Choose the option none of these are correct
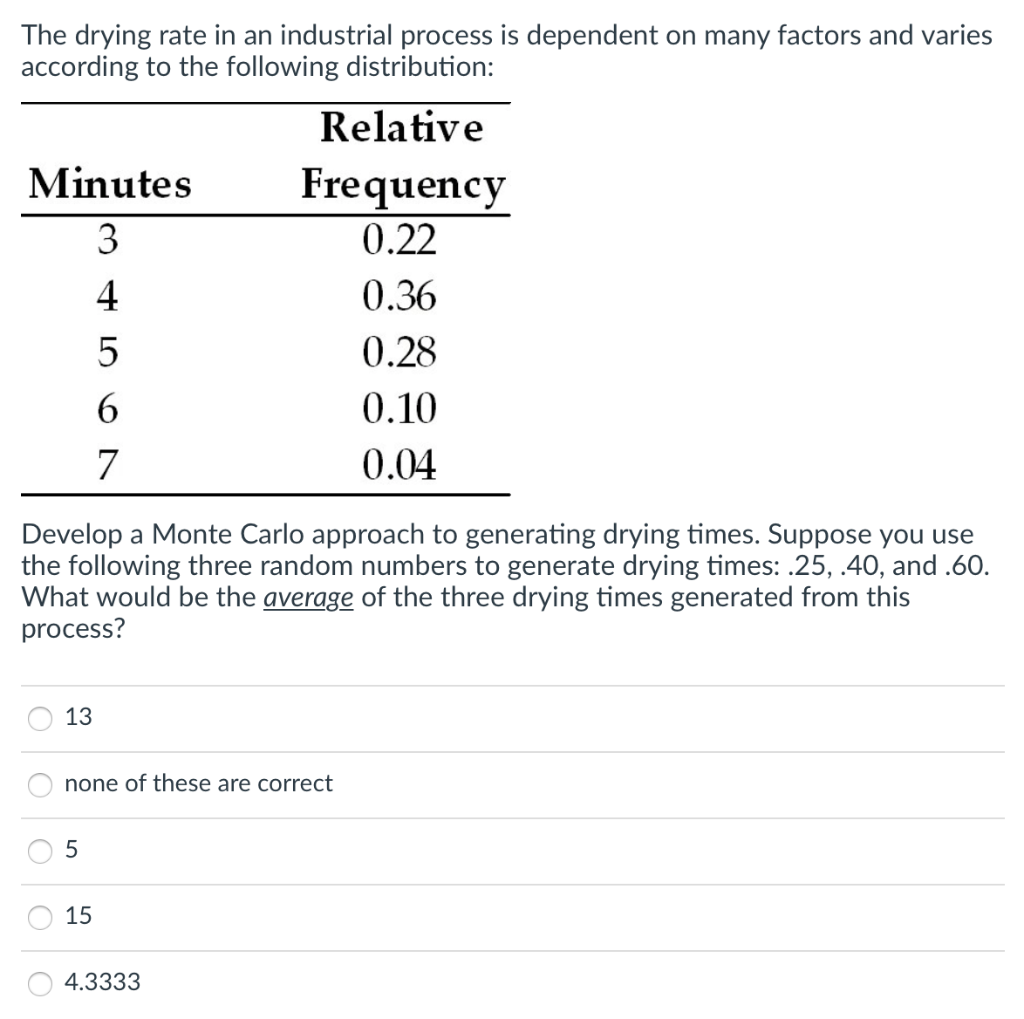Viewport: 1024px width, 1019px height. (38, 785)
